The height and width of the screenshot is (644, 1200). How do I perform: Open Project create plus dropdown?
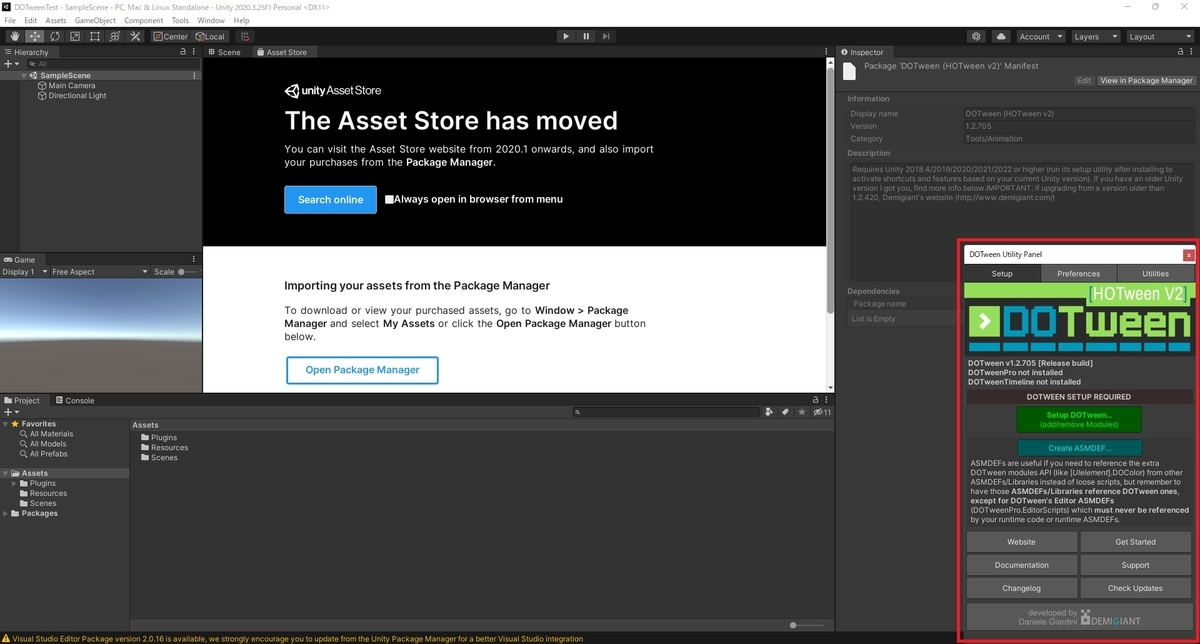click(11, 412)
